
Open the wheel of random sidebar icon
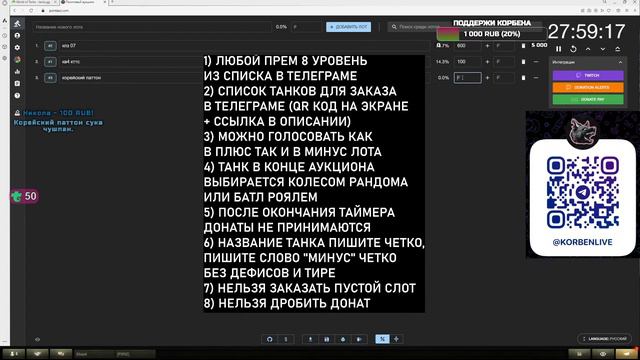pos(17,60)
